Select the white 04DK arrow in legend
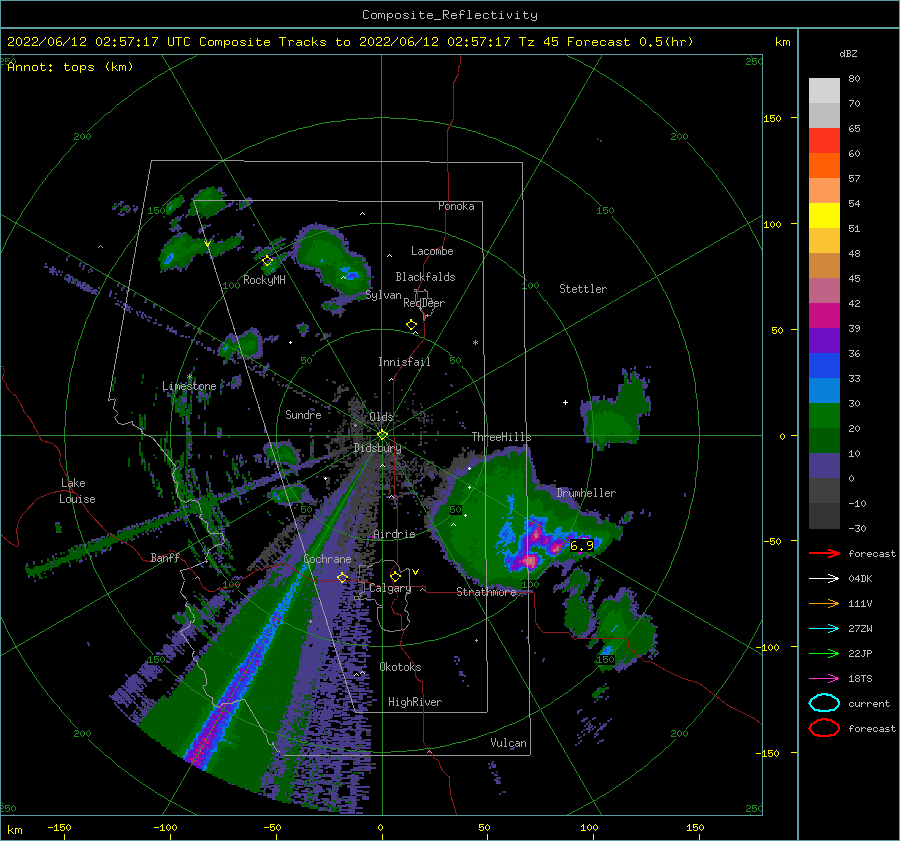The width and height of the screenshot is (900, 841). tap(824, 579)
